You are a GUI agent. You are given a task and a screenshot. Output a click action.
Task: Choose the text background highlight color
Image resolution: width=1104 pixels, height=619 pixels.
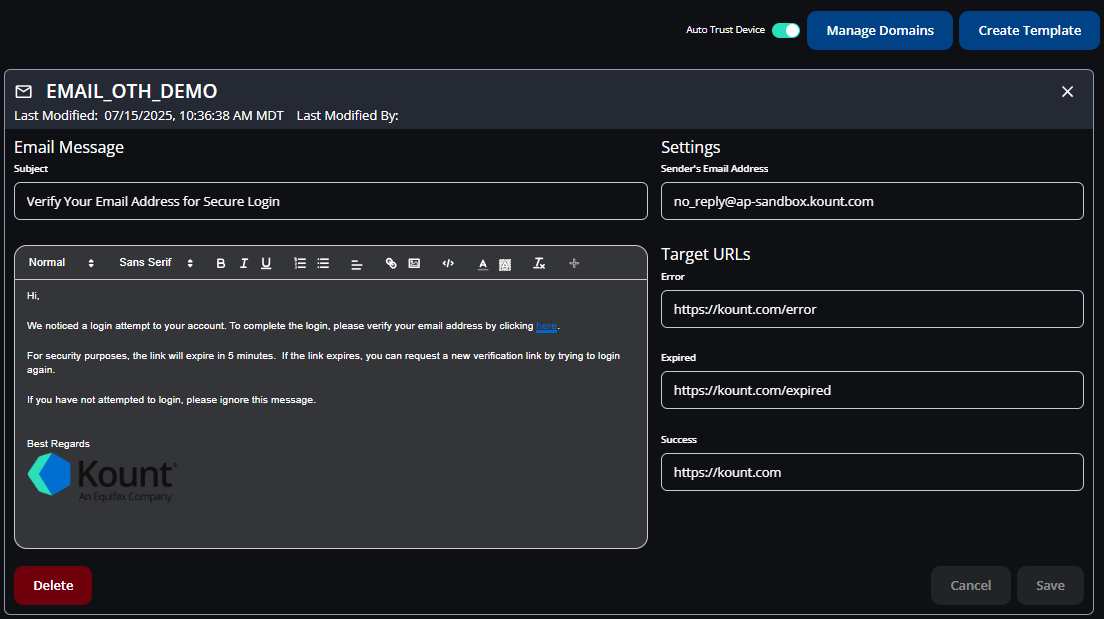[505, 264]
